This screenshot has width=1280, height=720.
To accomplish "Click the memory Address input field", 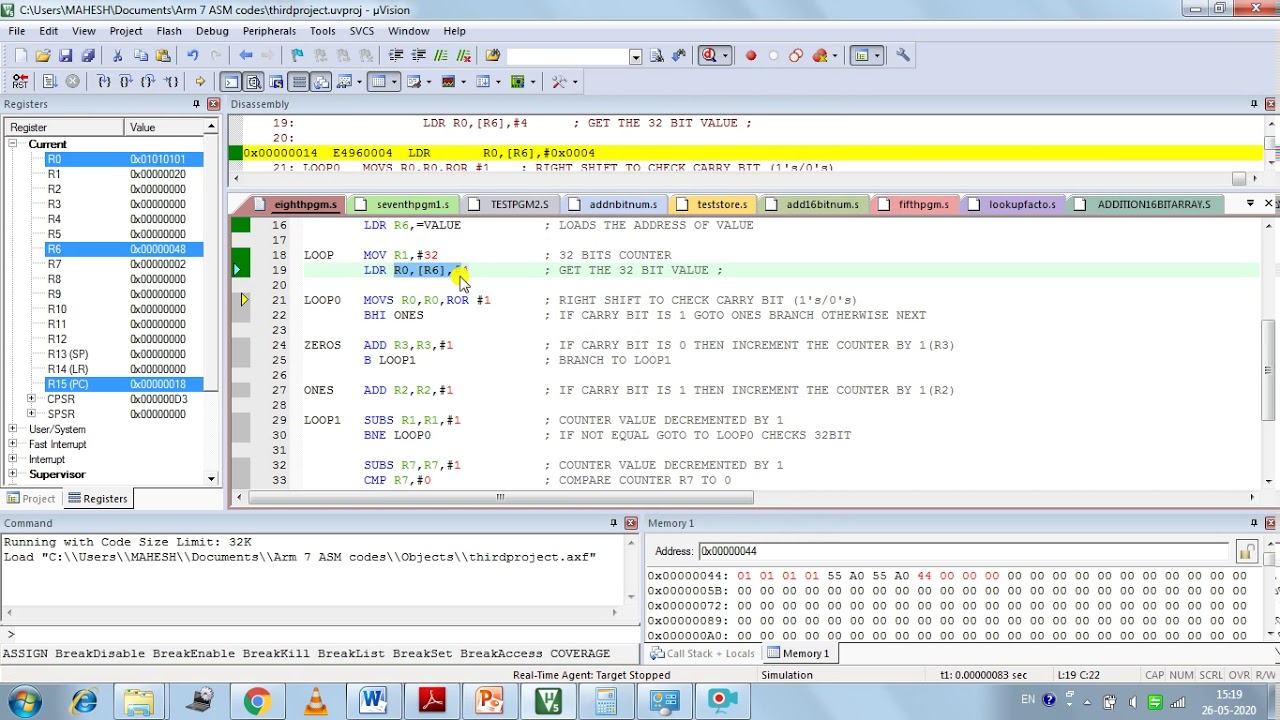I will [x=963, y=551].
